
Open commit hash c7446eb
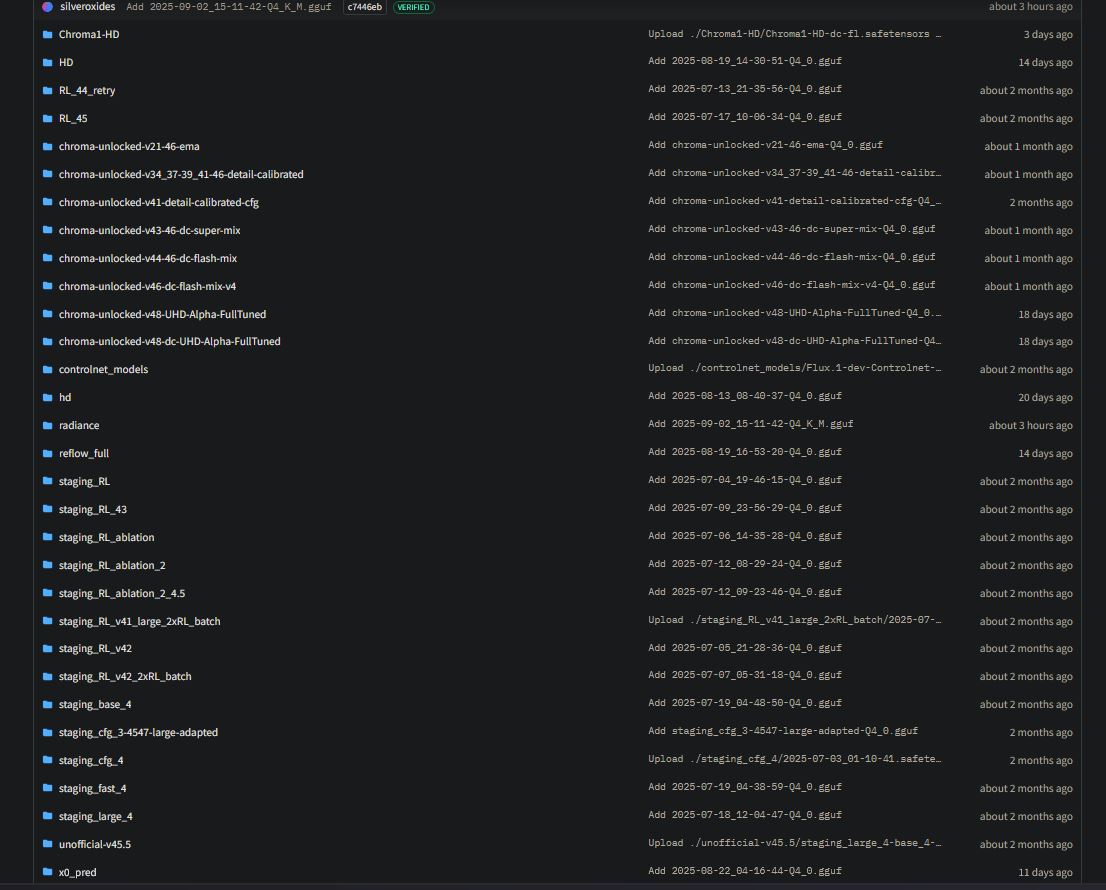pyautogui.click(x=365, y=7)
